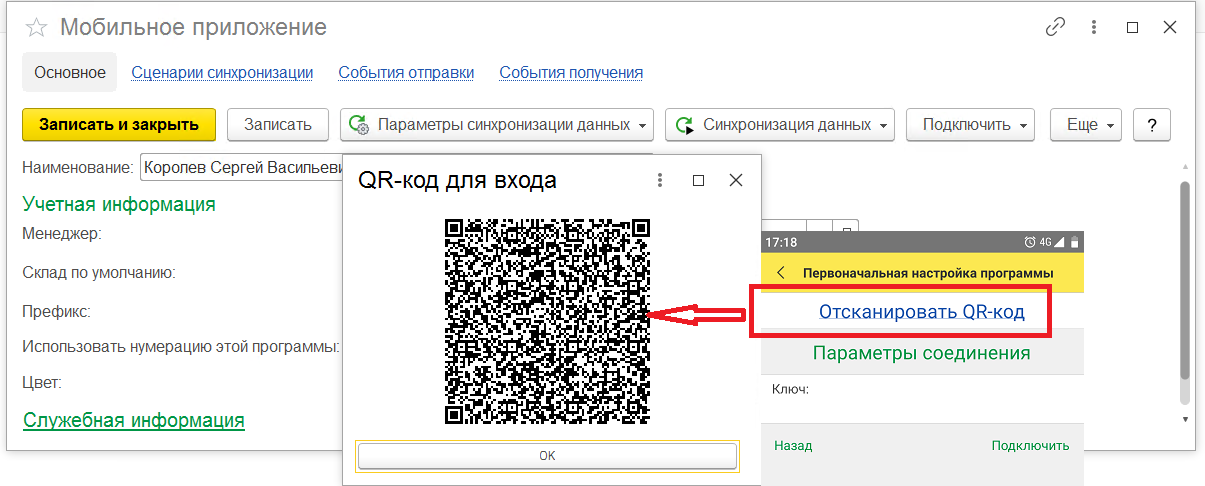
Task: Open События получения tab
Action: (571, 72)
